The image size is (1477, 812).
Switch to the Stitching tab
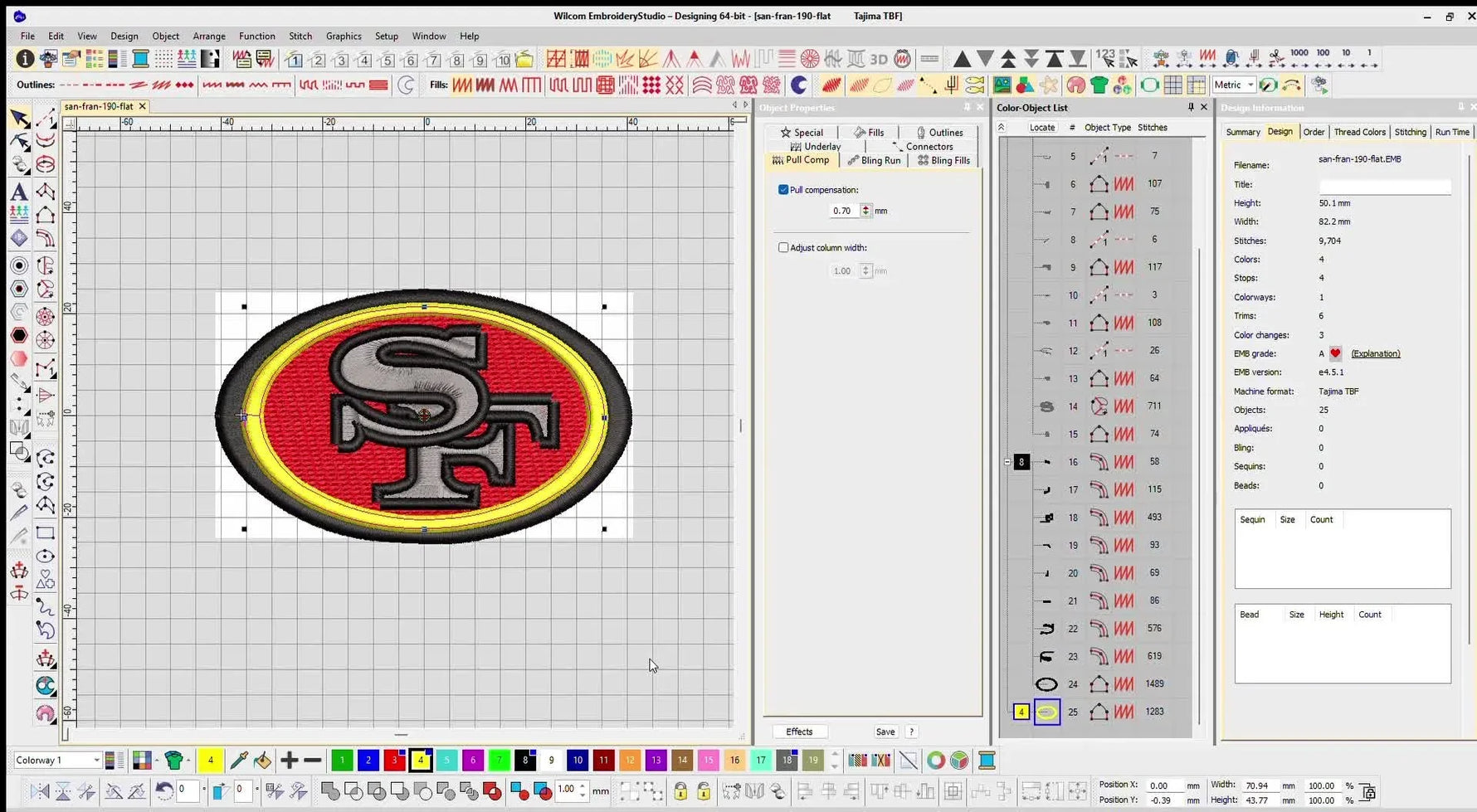tap(1411, 132)
